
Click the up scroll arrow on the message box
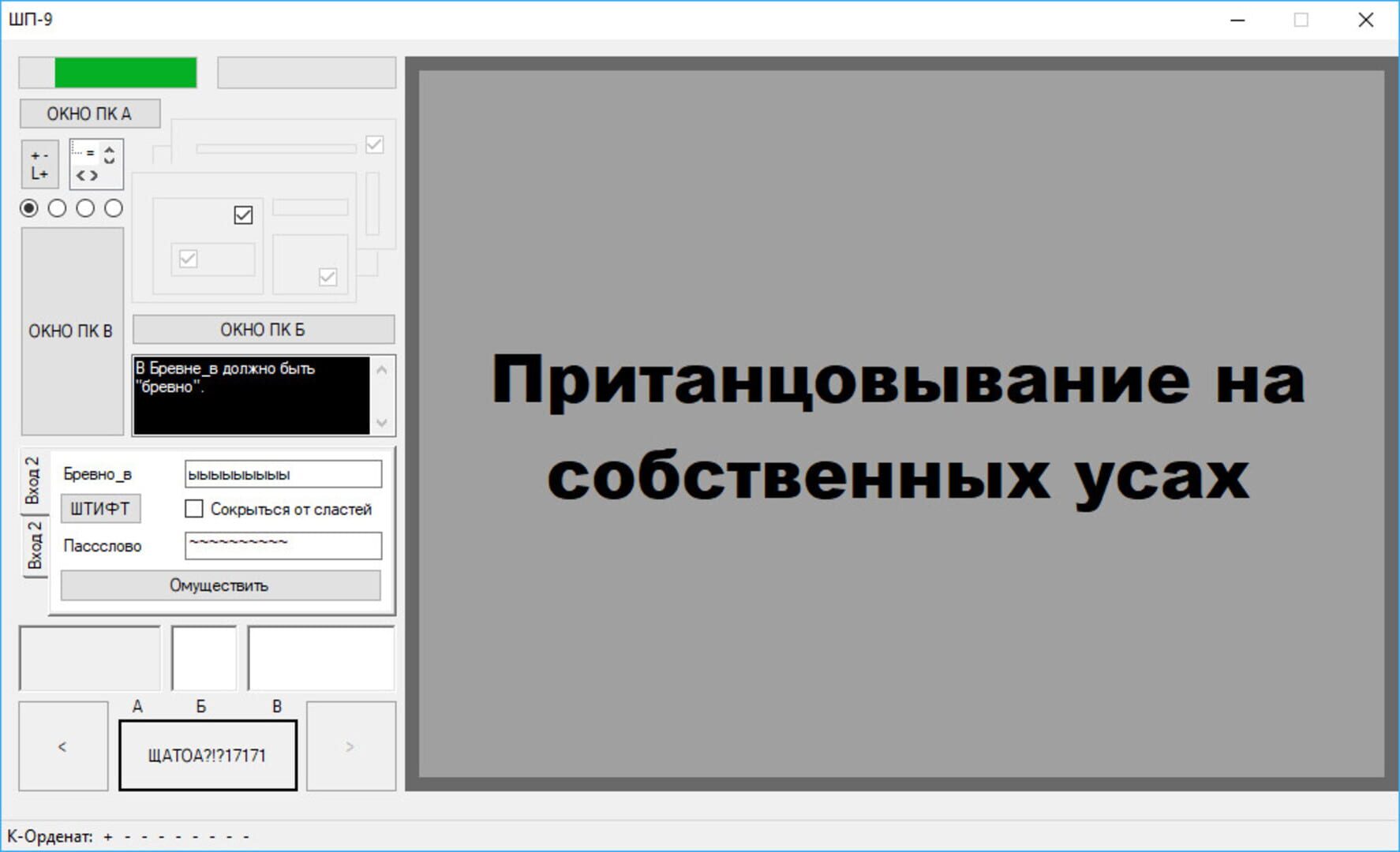click(x=382, y=369)
